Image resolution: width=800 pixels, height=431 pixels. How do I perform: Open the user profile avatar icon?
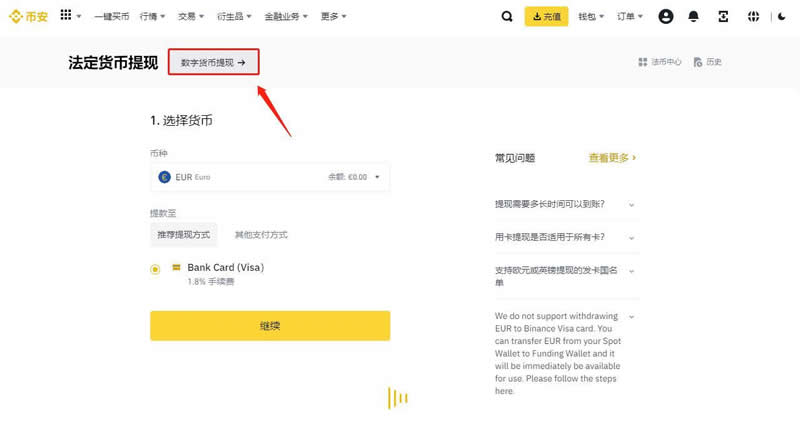tap(665, 16)
